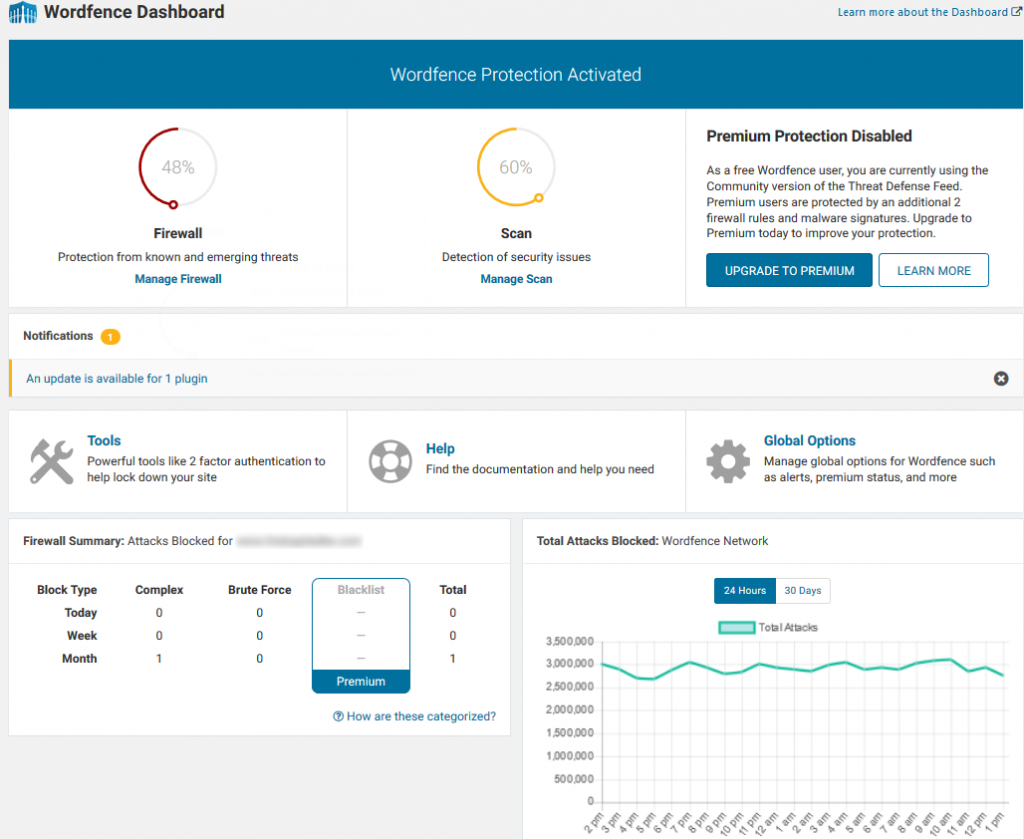Switch chart to 30 Days tab
Viewport: 1024px width, 839px height.
[803, 590]
